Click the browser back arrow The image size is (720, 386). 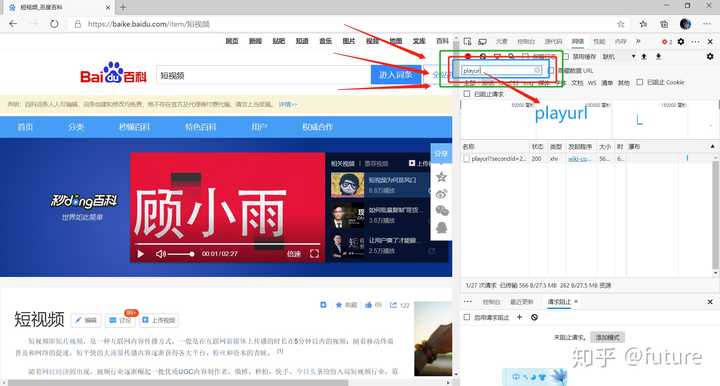coord(13,24)
